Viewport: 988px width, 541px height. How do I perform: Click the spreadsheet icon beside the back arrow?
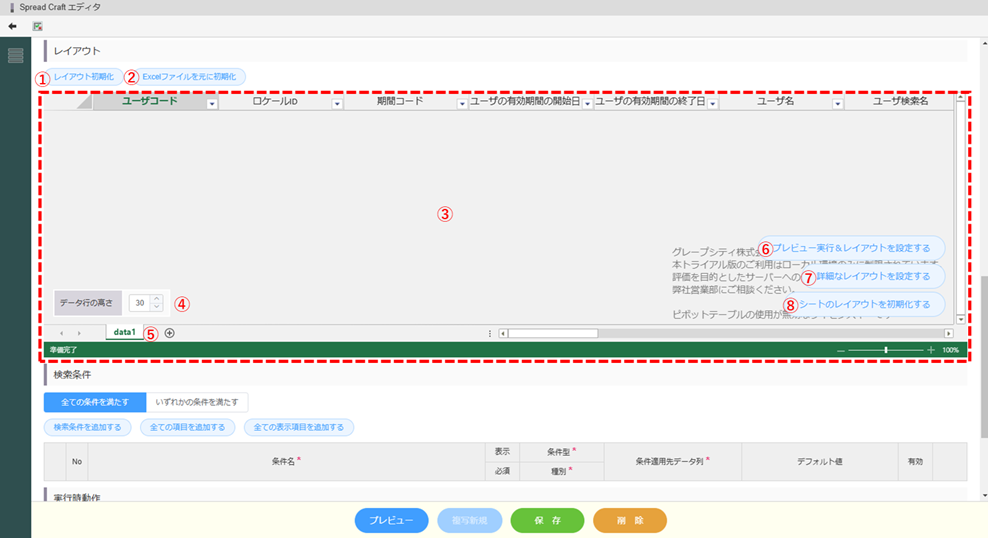pyautogui.click(x=37, y=26)
